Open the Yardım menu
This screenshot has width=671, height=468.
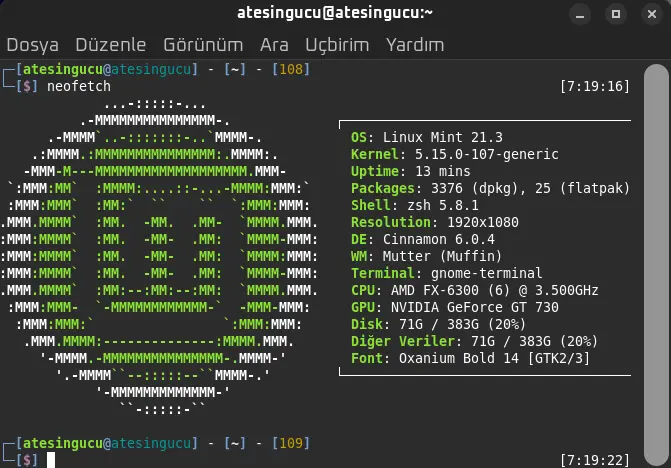415,45
